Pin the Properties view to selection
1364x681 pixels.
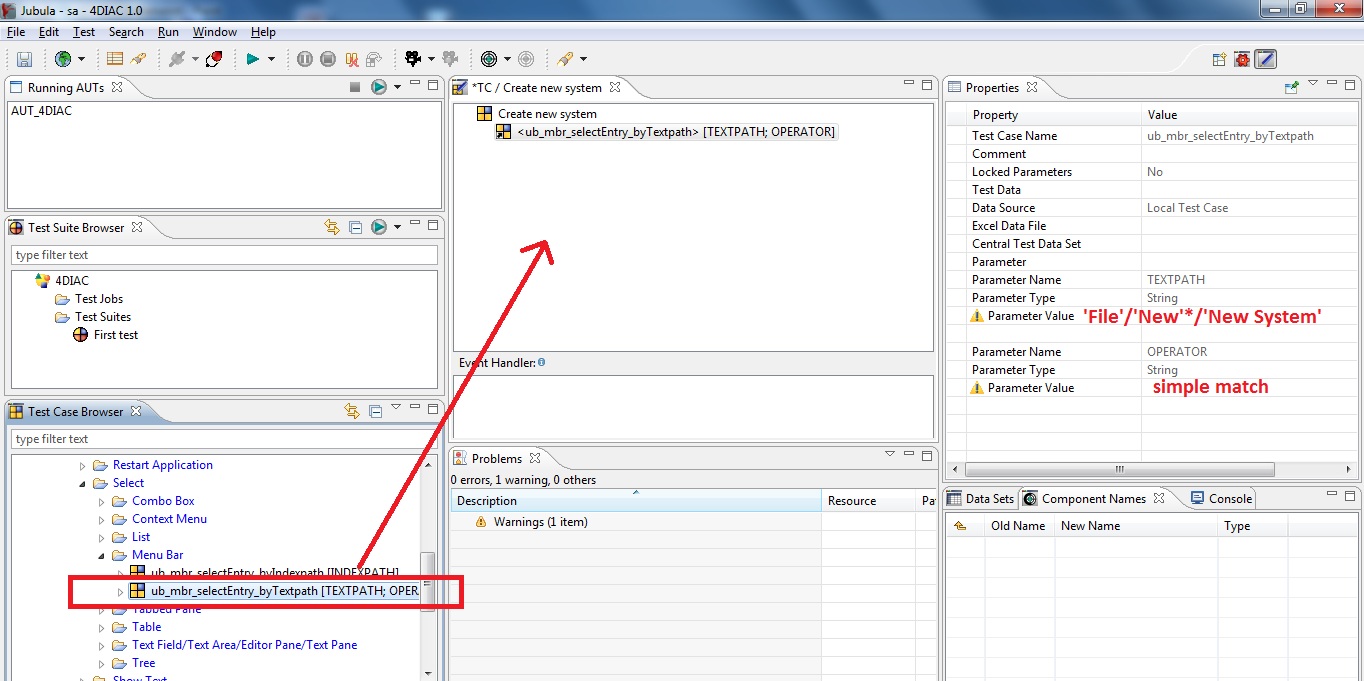point(1291,87)
